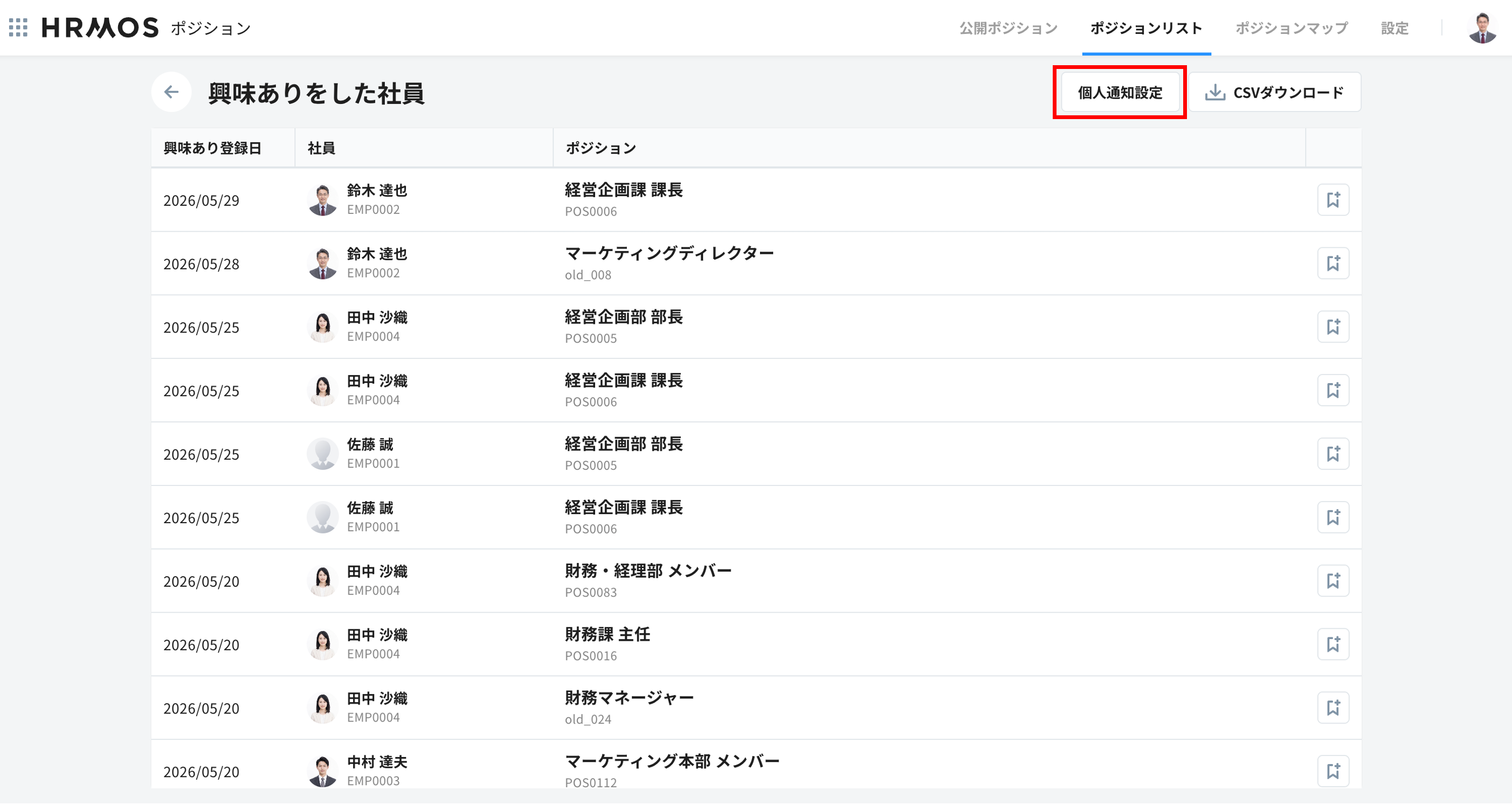Open position 財務マネージャー
The height and width of the screenshot is (805, 1512).
629,698
